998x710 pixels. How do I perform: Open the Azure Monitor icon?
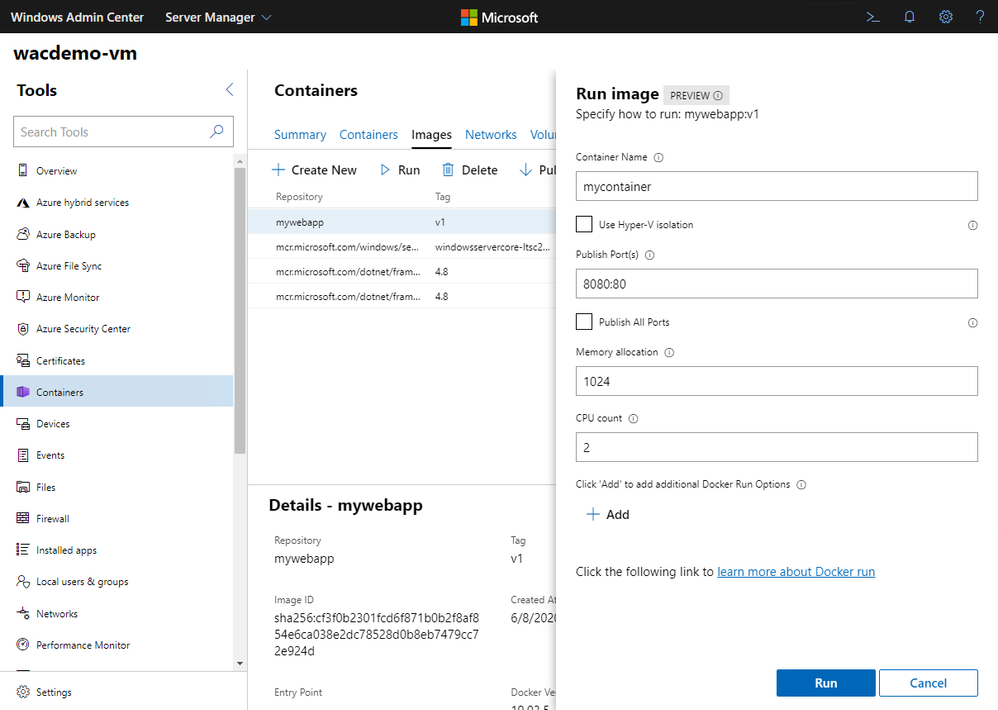[x=23, y=296]
